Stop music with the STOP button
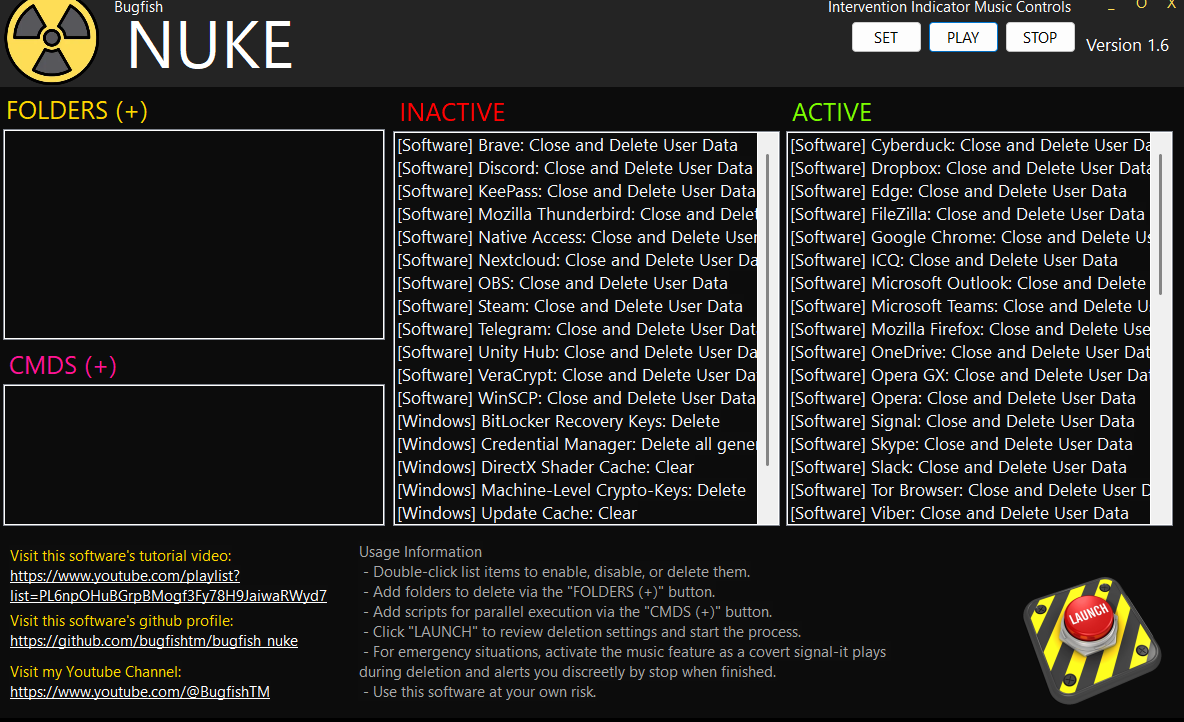The image size is (1184, 722). pyautogui.click(x=1040, y=37)
